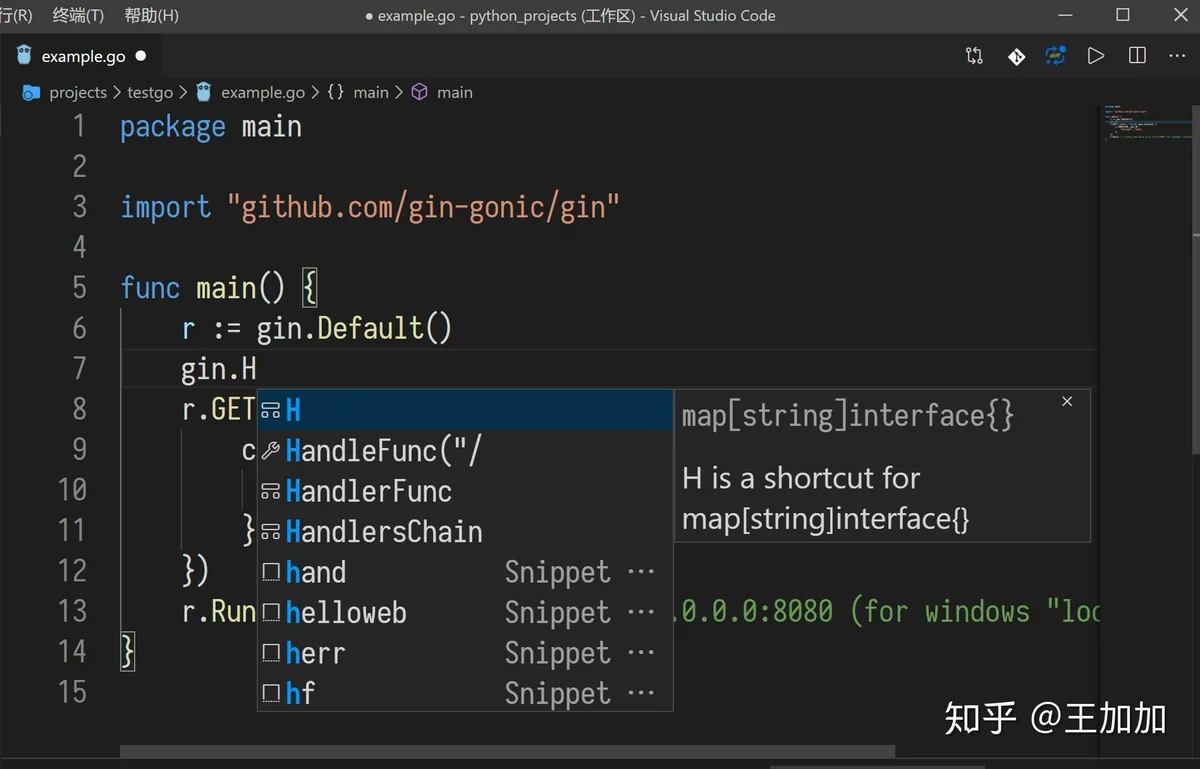This screenshot has height=769, width=1200.
Task: Click the snippet square icon beside herr
Action: pos(270,653)
